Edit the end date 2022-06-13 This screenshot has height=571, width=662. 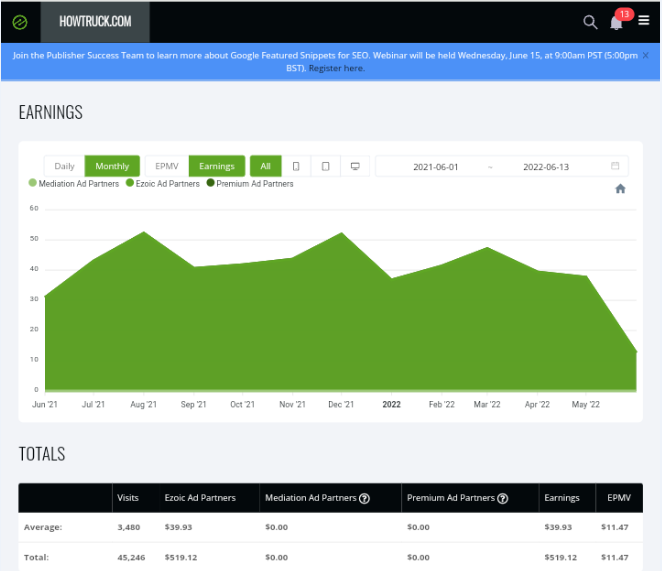pyautogui.click(x=546, y=167)
